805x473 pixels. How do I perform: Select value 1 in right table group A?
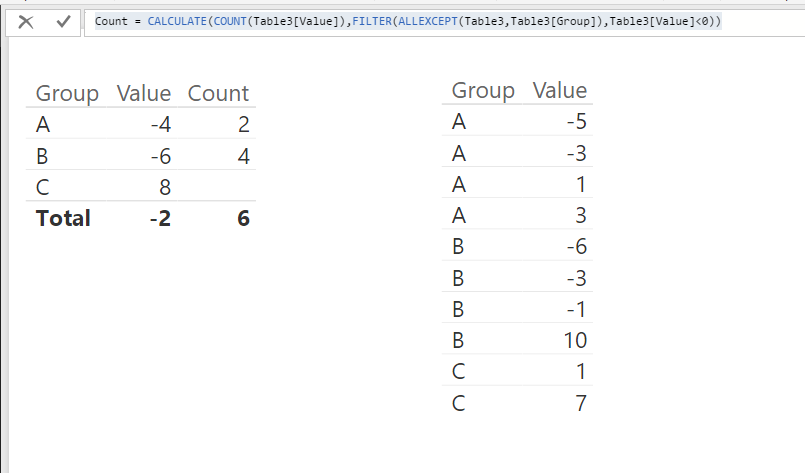(x=581, y=184)
